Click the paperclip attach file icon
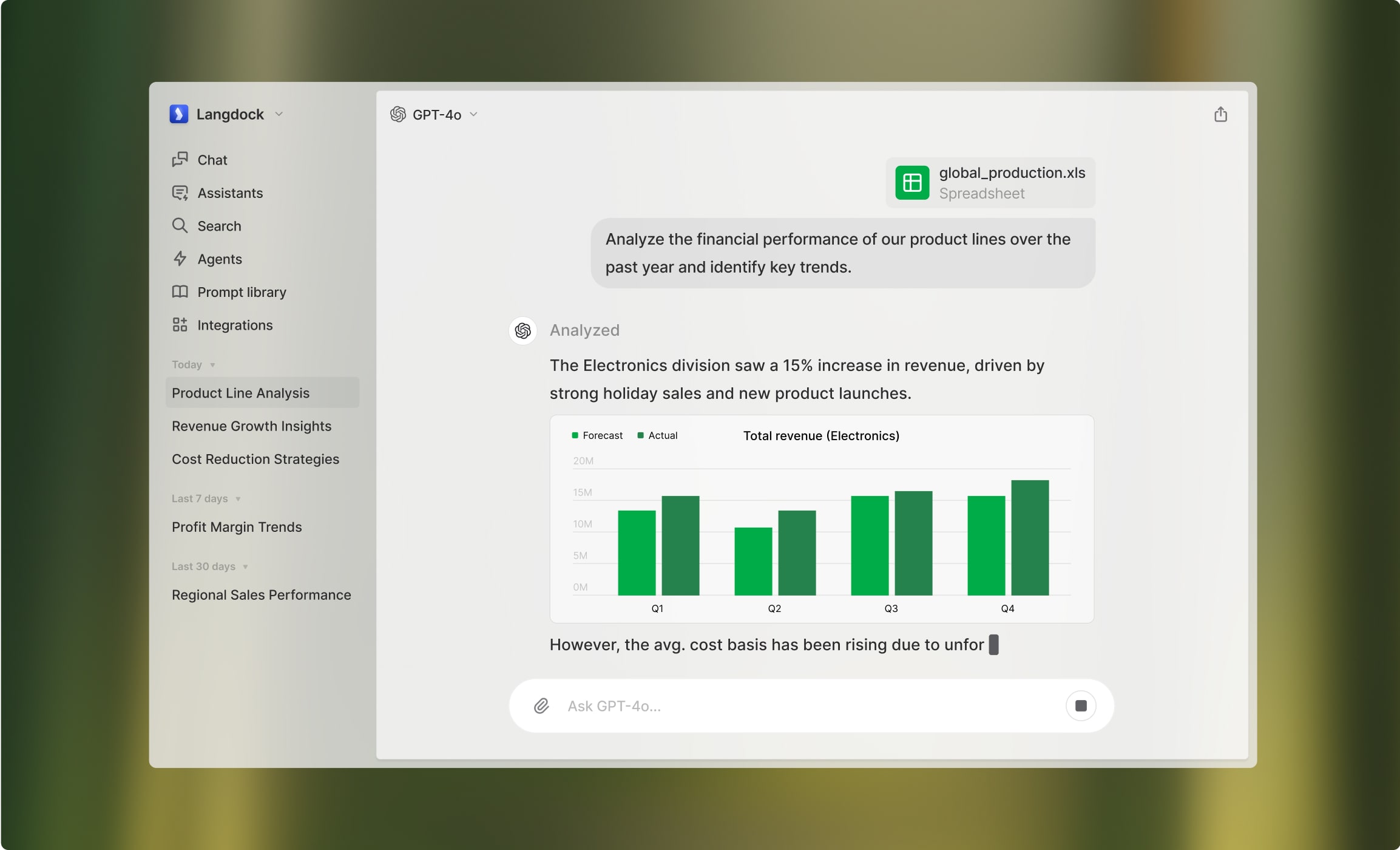1400x850 pixels. [541, 705]
